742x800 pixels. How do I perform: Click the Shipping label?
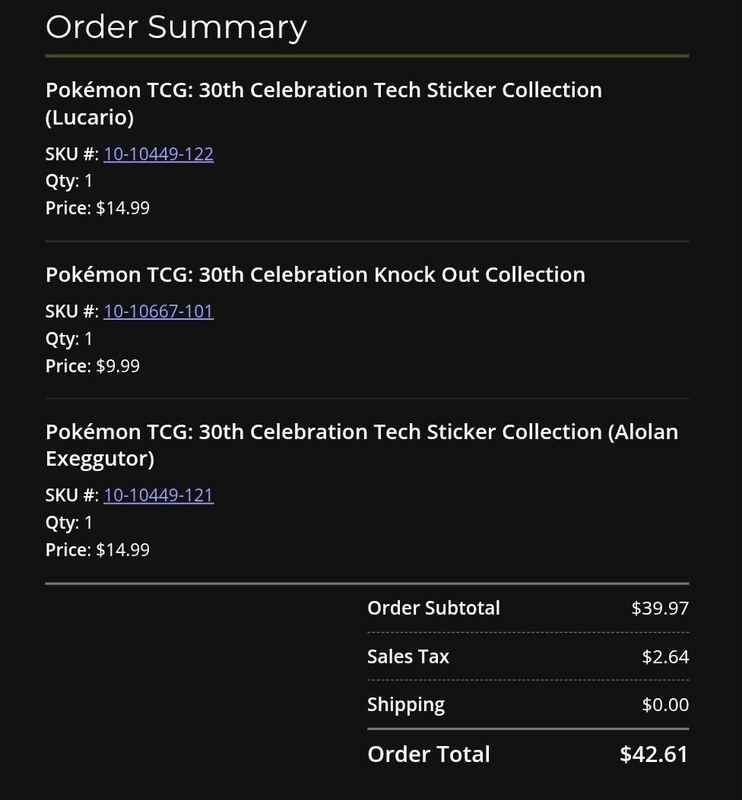(x=406, y=705)
